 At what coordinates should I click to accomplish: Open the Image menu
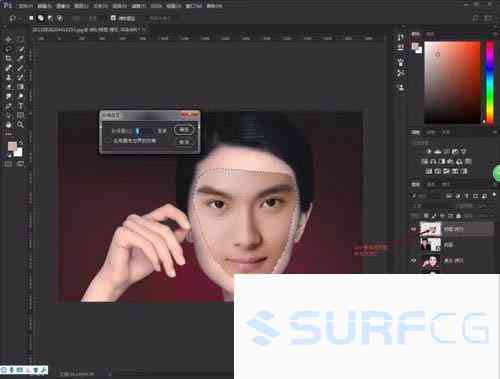[x=63, y=6]
